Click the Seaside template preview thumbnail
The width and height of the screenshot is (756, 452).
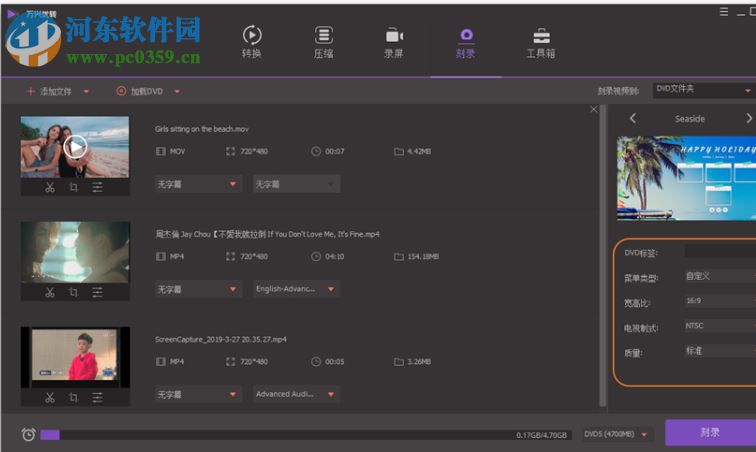coord(687,178)
